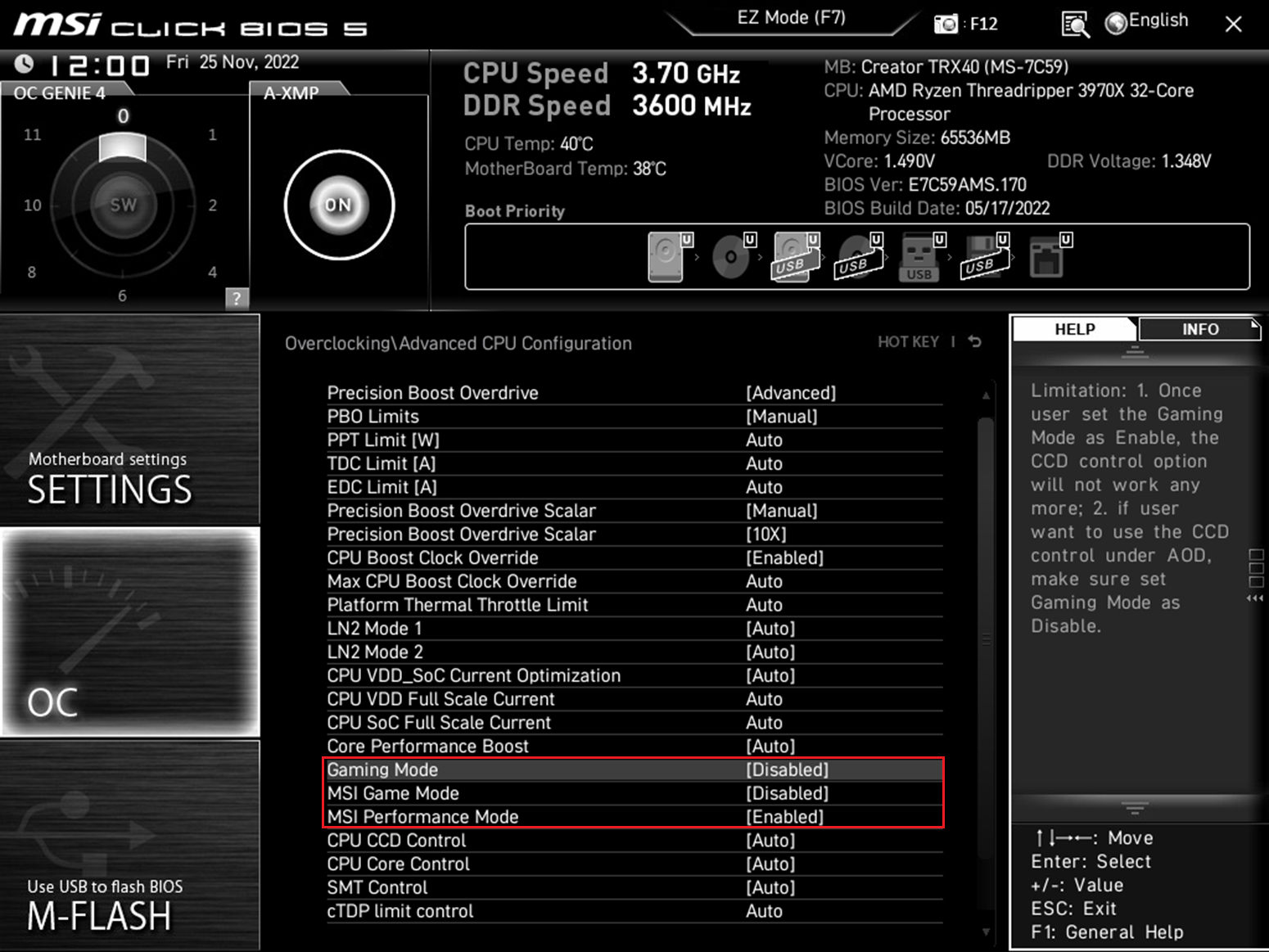
Task: Select the non-USB optical disc boot device
Action: click(731, 256)
